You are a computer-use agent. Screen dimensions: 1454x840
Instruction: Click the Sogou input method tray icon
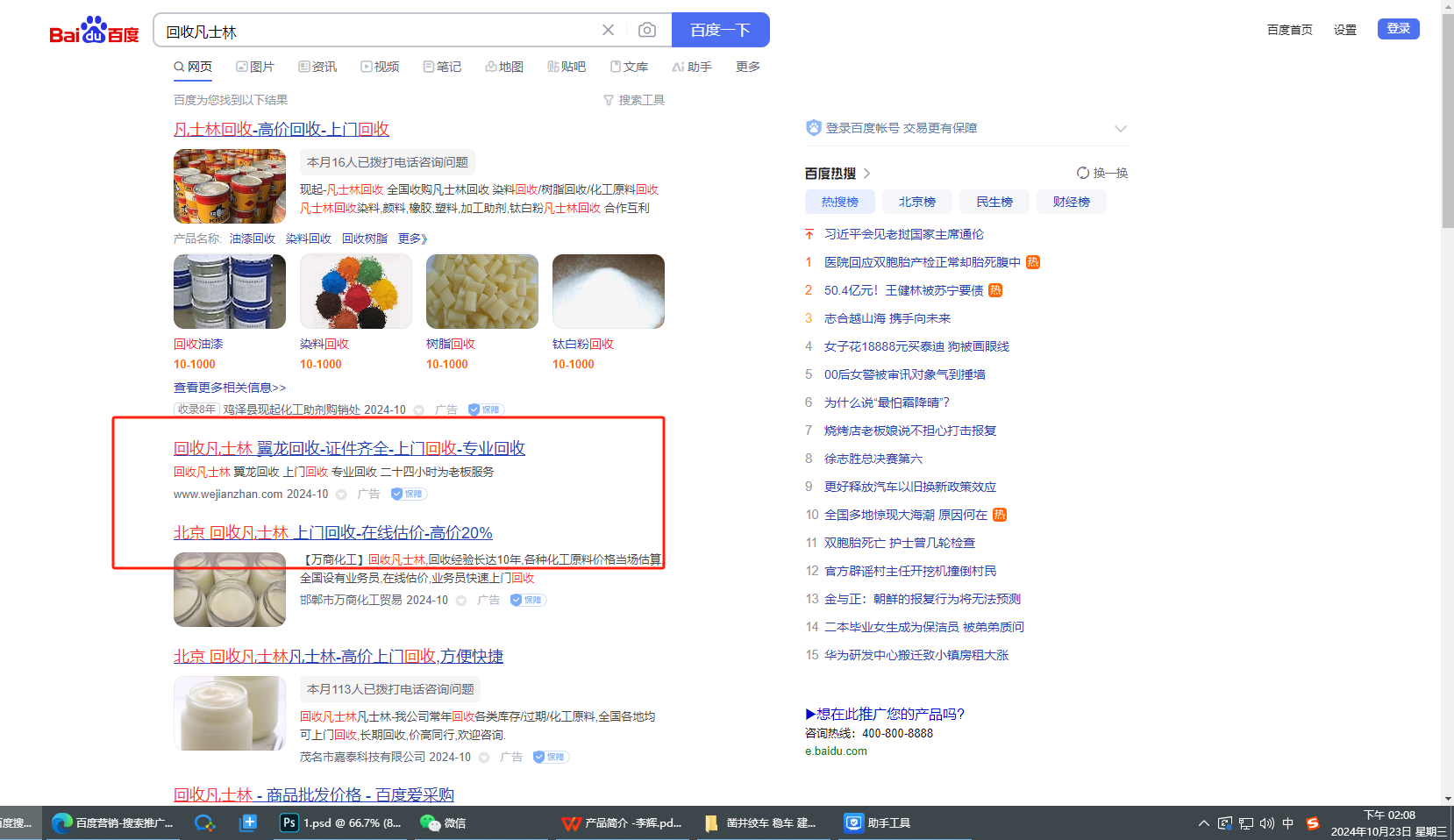point(1313,822)
